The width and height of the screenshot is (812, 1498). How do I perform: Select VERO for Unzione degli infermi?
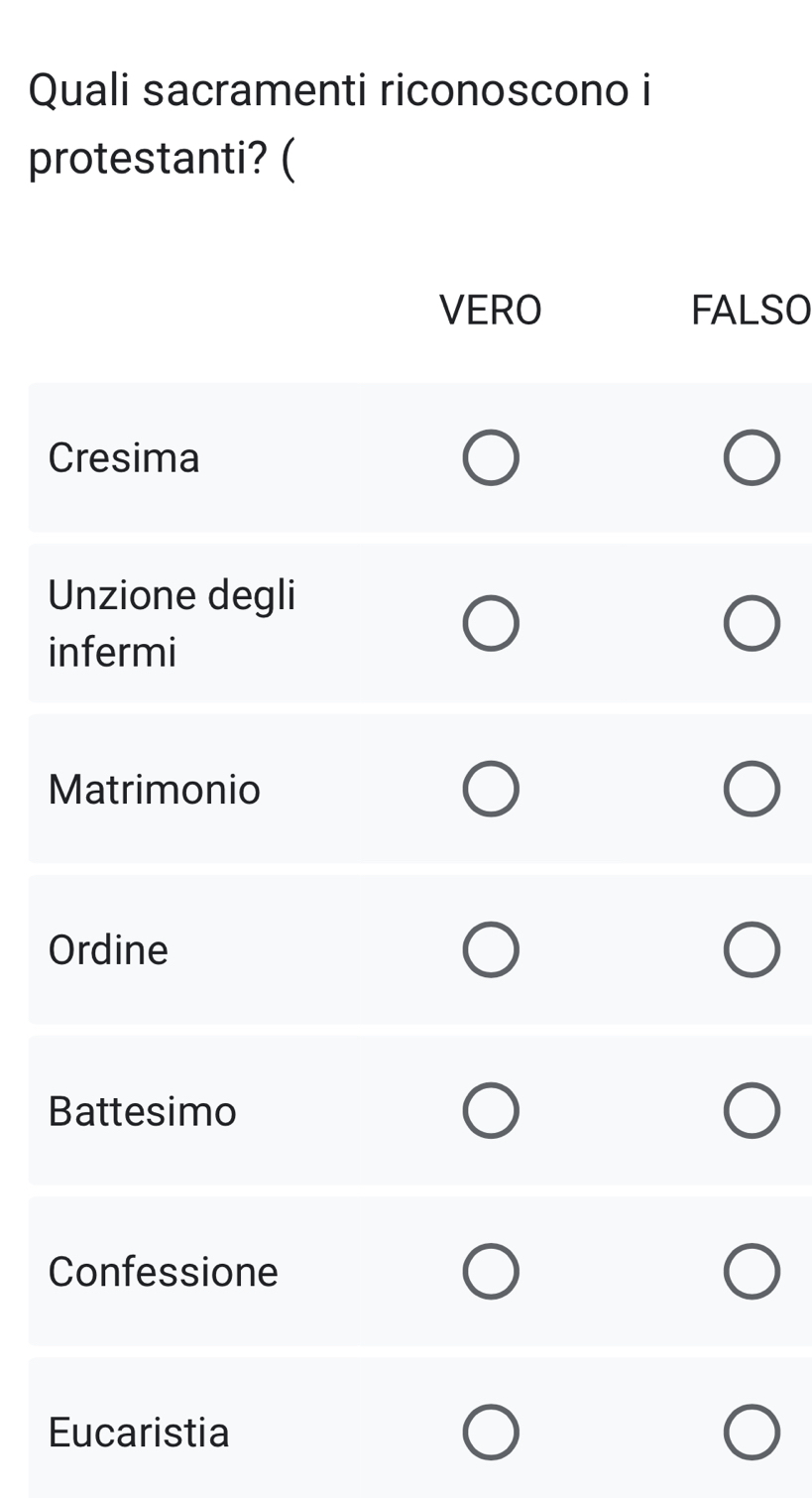pos(491,623)
